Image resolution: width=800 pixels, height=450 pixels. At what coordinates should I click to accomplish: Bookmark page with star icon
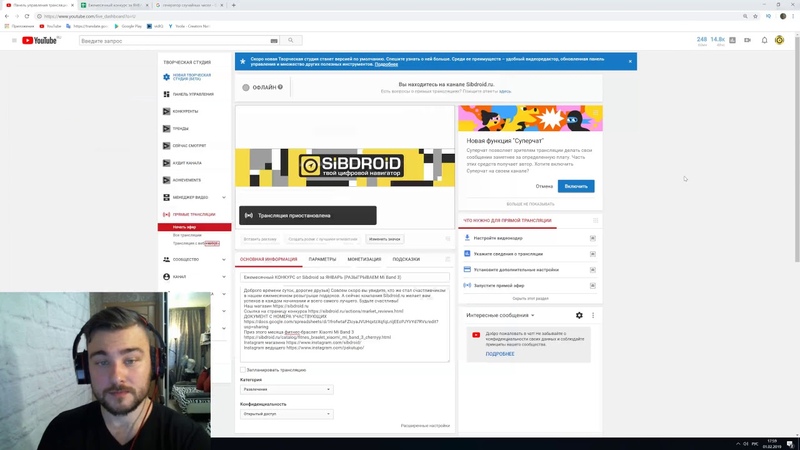(756, 16)
